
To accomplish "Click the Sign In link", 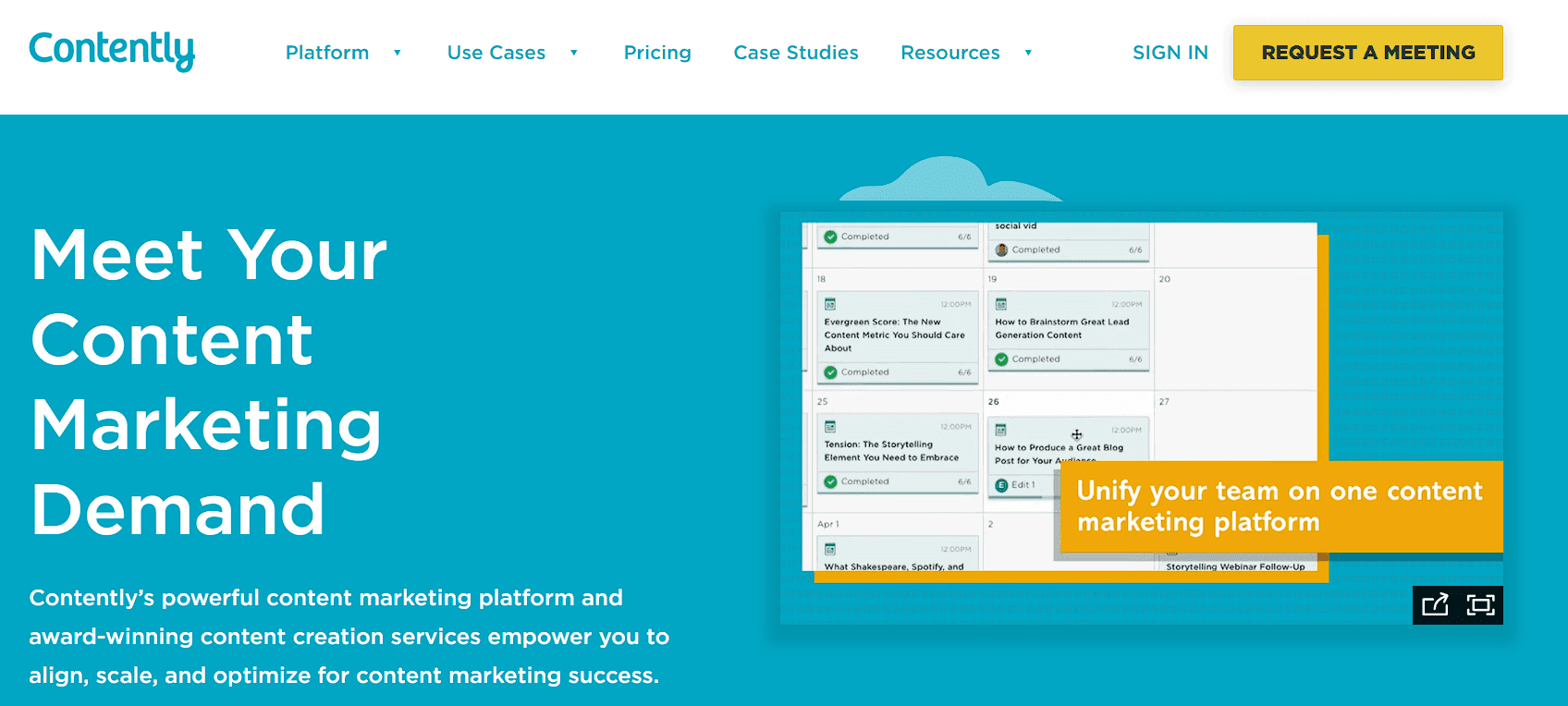I will (1170, 53).
